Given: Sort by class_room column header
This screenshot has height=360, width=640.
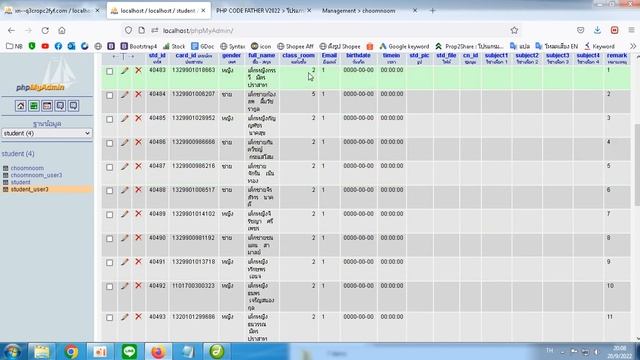Looking at the screenshot, I should click(x=298, y=56).
